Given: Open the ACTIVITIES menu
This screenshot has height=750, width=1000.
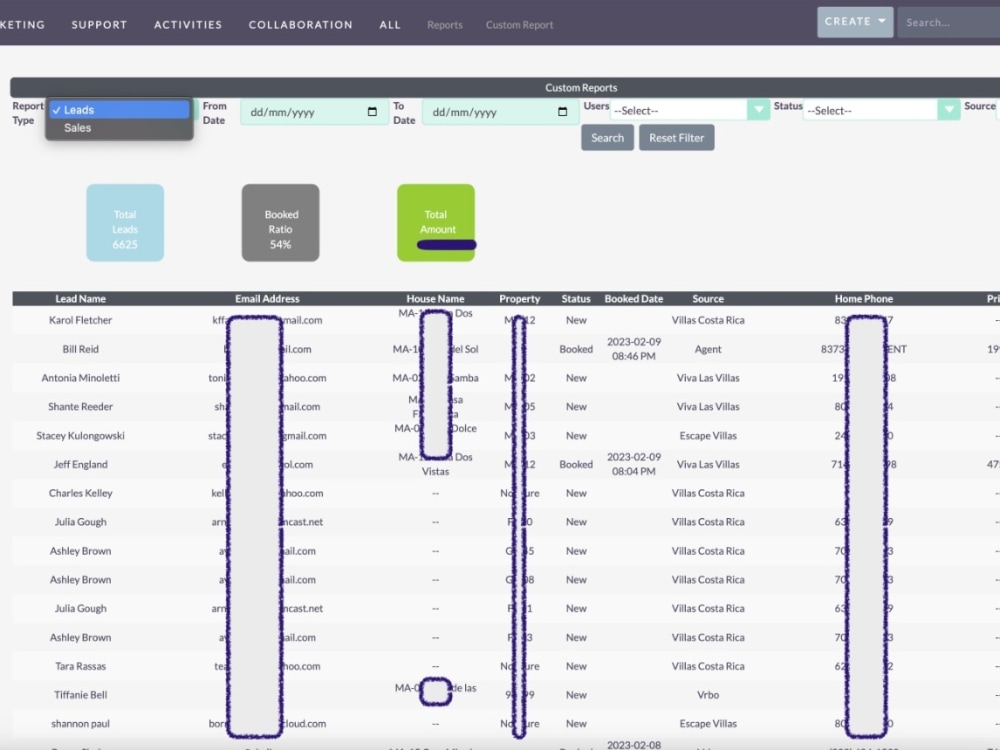Looking at the screenshot, I should [187, 24].
